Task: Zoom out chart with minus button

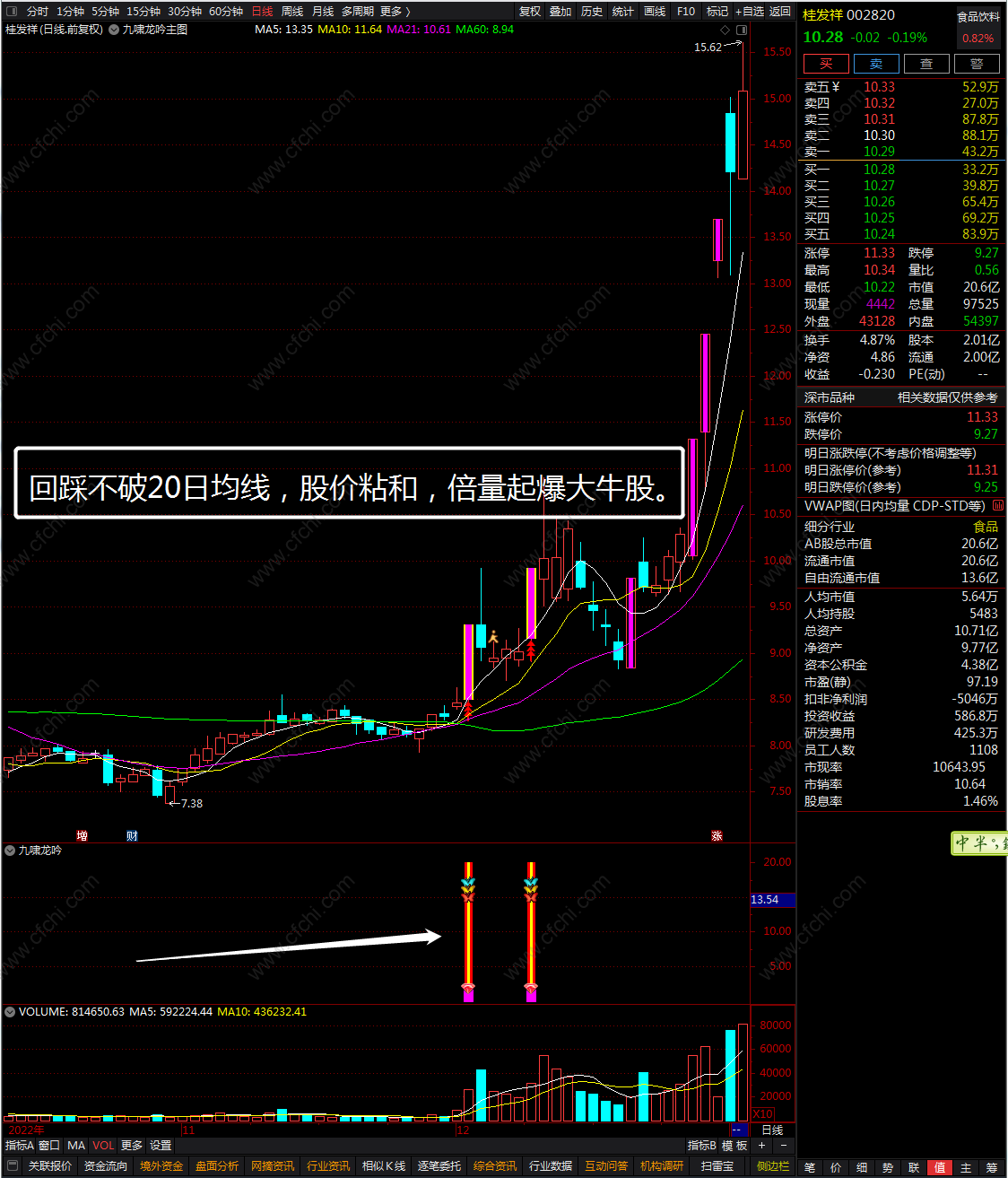Action: (x=784, y=1146)
